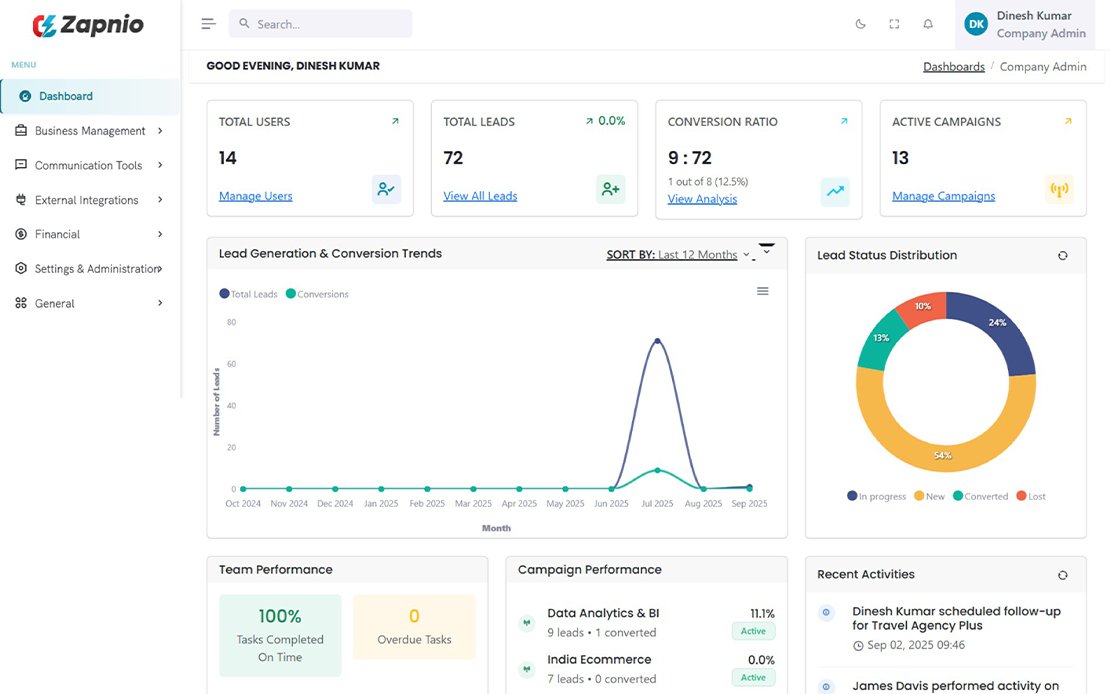The width and height of the screenshot is (1110, 694).
Task: Click Manage Users link
Action: [x=256, y=196]
